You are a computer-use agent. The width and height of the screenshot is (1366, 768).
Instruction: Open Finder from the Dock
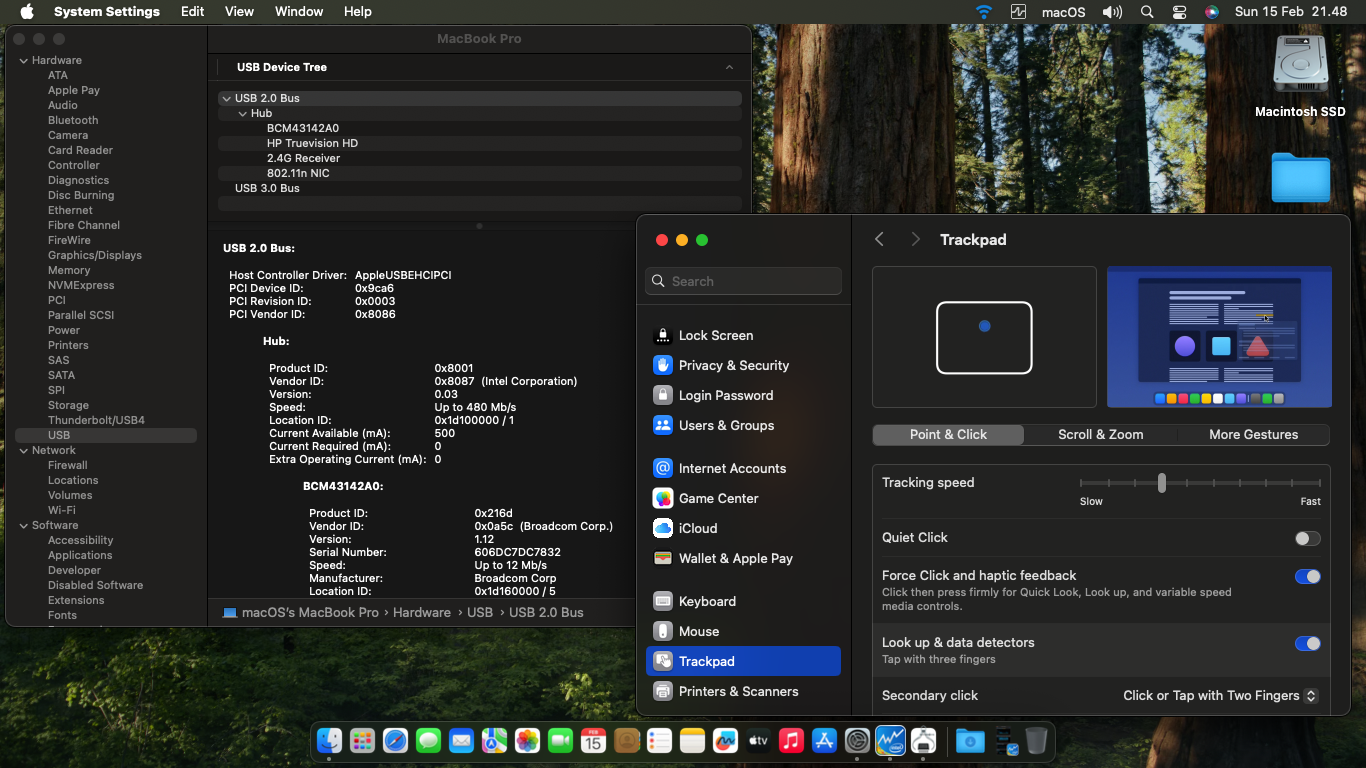pyautogui.click(x=329, y=740)
